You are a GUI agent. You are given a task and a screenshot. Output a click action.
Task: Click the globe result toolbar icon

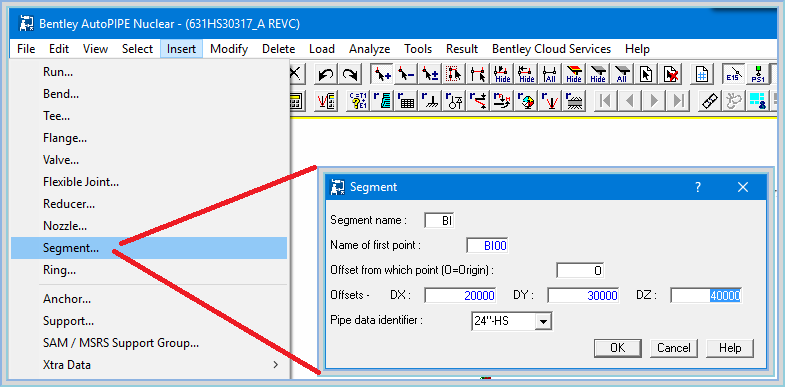coord(526,101)
